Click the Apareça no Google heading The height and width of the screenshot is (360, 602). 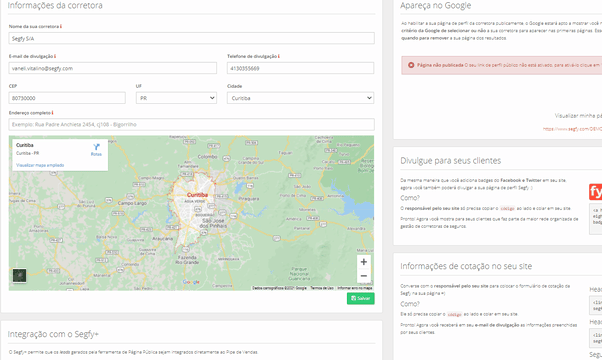[x=435, y=6]
